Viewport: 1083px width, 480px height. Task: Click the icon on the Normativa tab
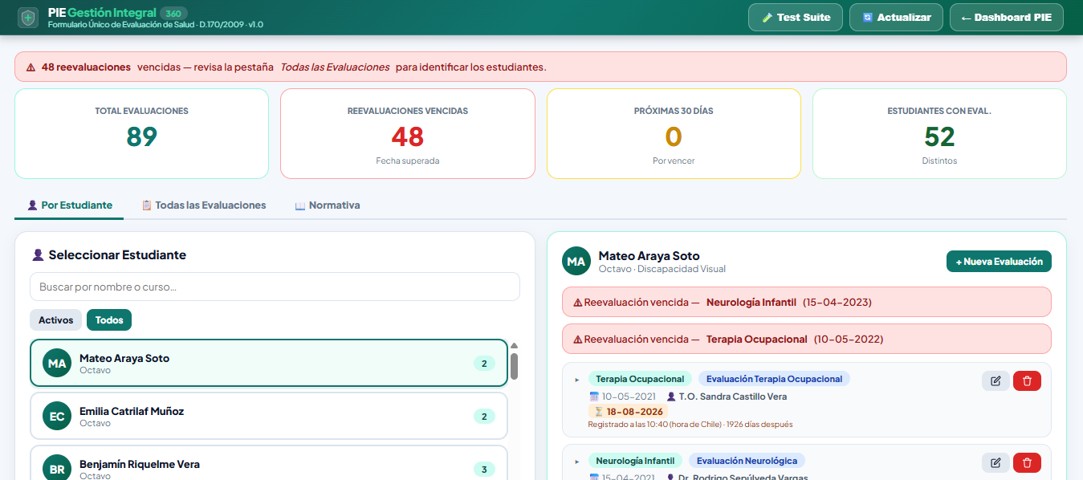[x=300, y=206]
